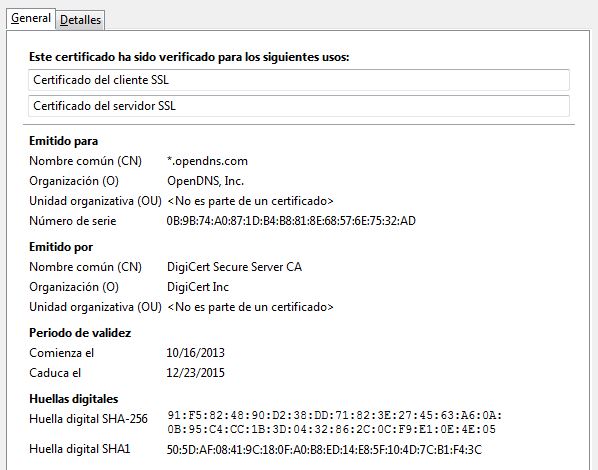Viewport: 598px width, 470px height.
Task: Click the 'OpenDNS, Inc.' organization value
Action: point(205,181)
